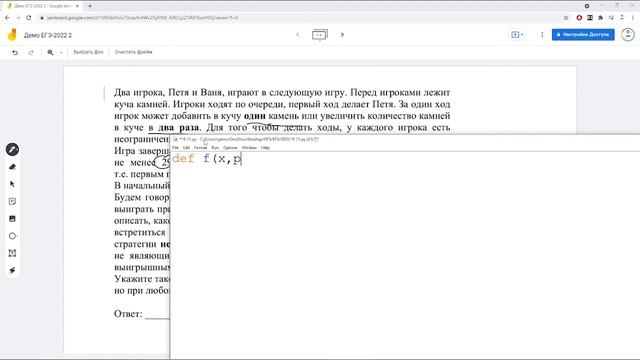Close the Jamboard browser tab
This screenshot has width=640, height=360.
77,6
